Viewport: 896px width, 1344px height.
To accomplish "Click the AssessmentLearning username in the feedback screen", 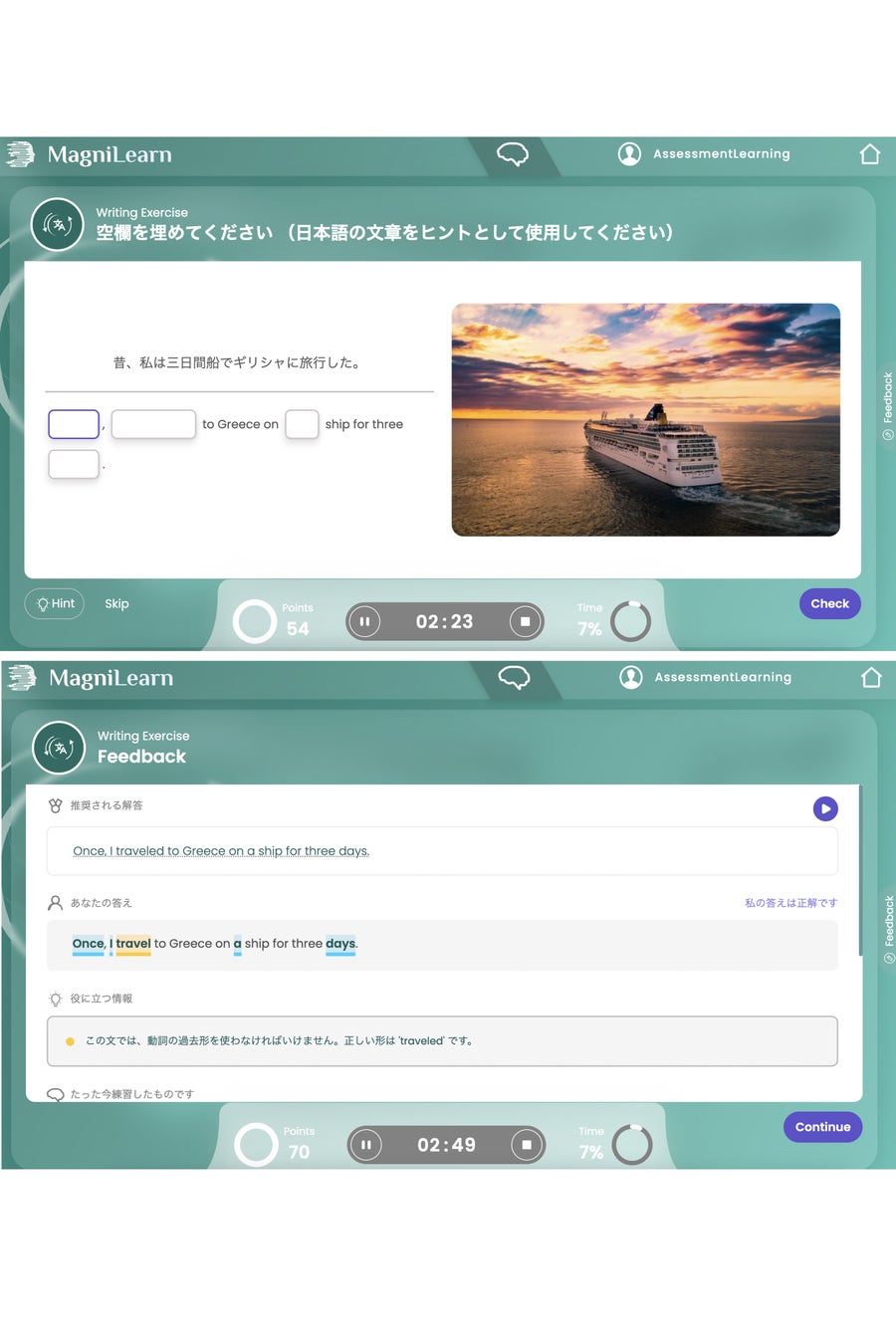I will click(723, 677).
